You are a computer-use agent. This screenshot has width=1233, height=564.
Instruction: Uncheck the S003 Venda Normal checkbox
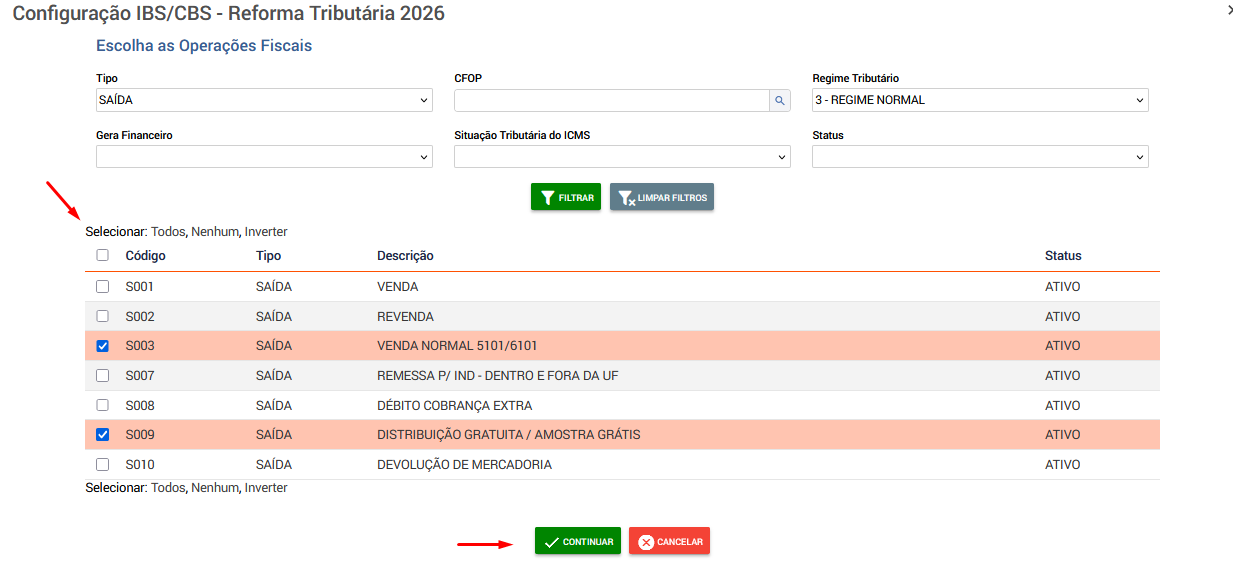[x=102, y=346]
